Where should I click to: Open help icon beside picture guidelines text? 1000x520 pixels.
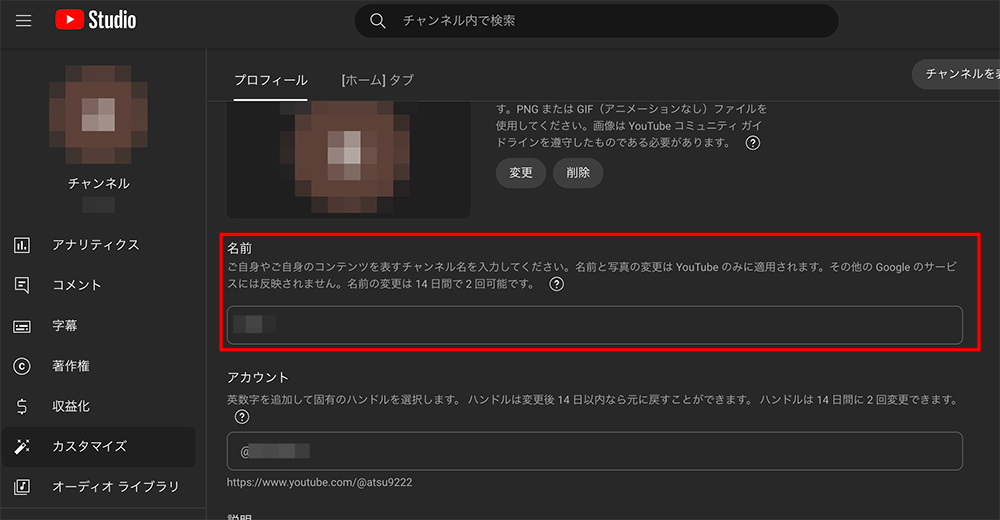[753, 143]
